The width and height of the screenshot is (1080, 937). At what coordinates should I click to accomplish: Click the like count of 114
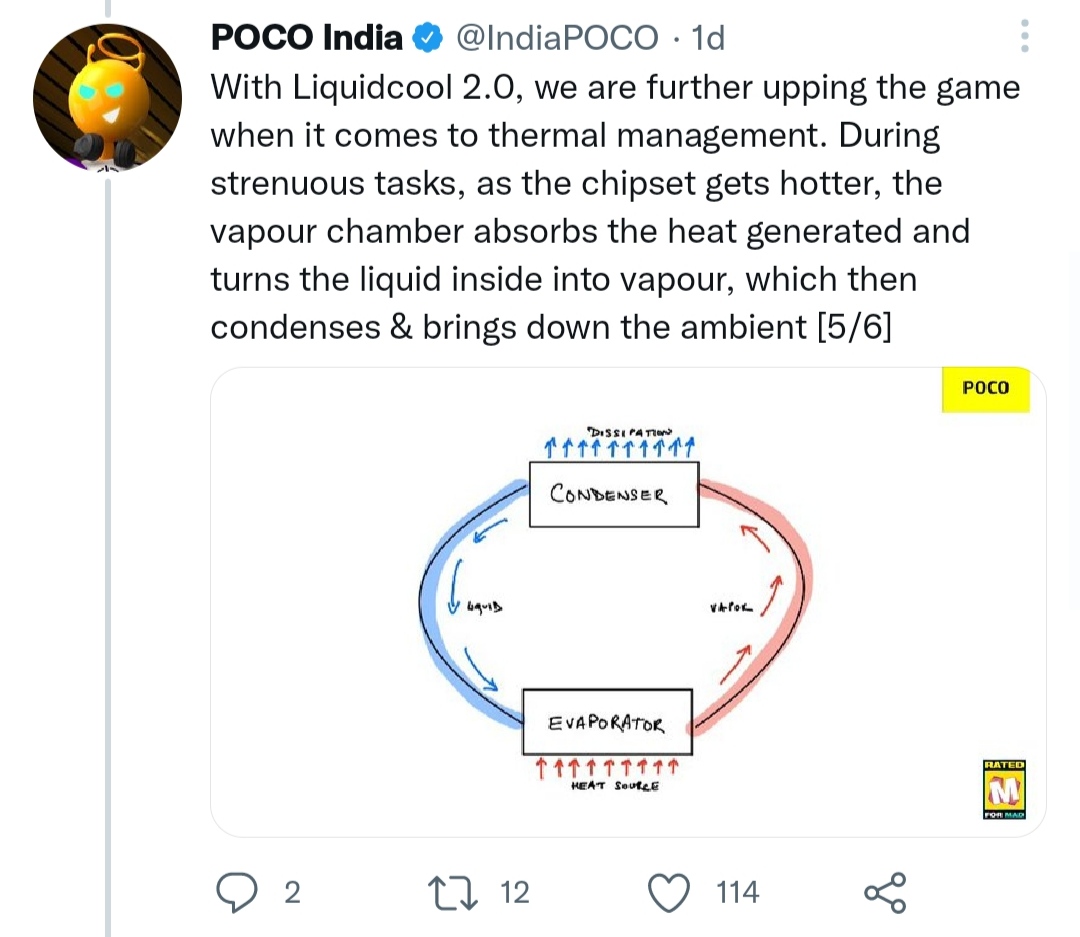[738, 891]
